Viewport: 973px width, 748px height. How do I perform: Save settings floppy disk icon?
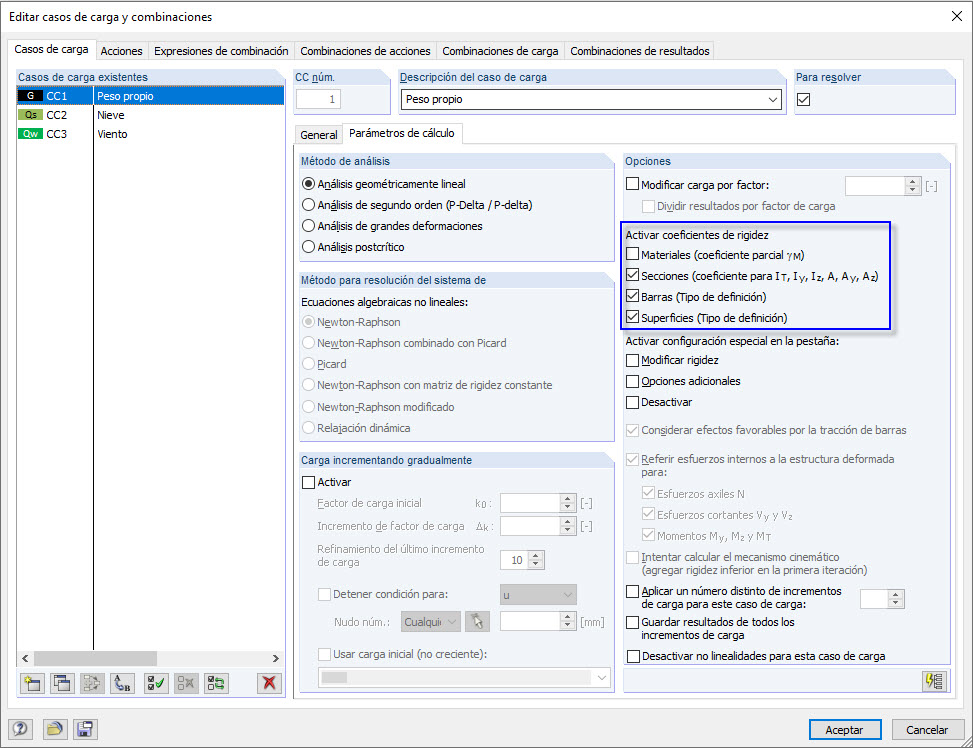coord(85,729)
